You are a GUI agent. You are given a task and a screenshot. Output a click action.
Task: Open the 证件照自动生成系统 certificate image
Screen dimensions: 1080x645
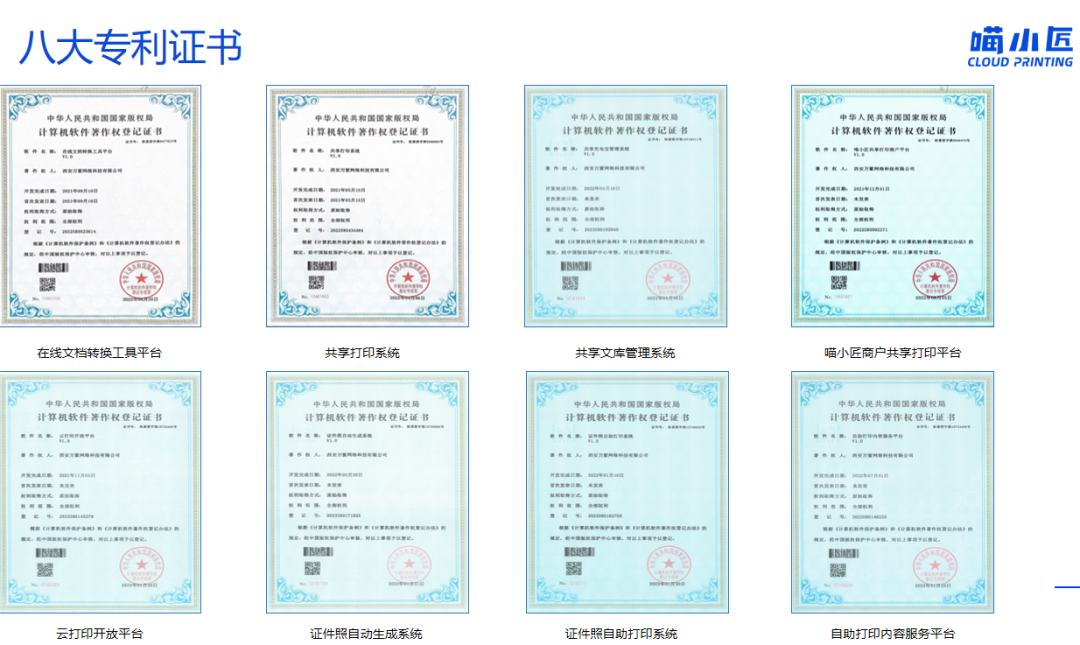click(367, 492)
